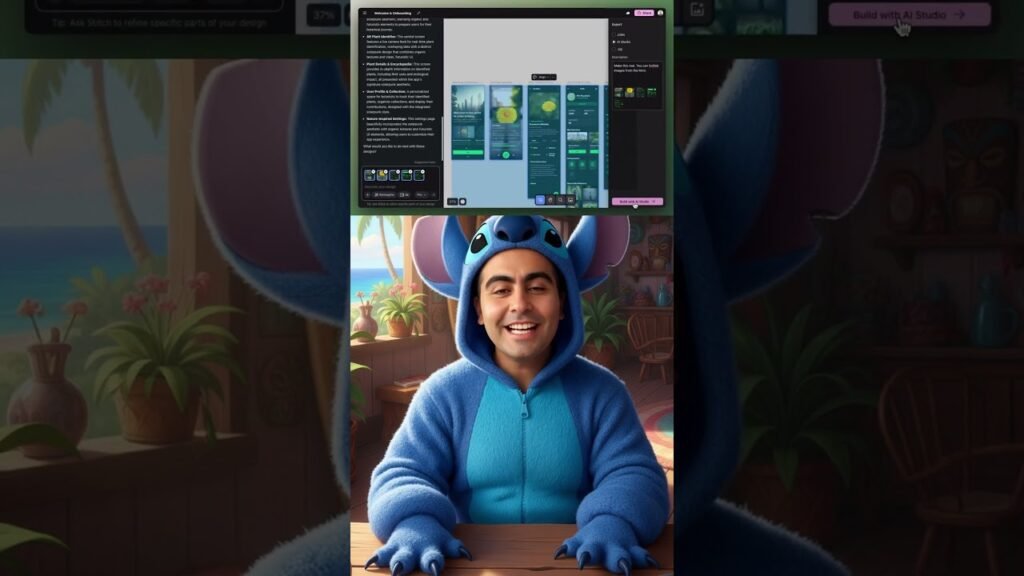Viewport: 1024px width, 576px height.
Task: Click the Welcome & Onboarding title tab
Action: tap(394, 13)
